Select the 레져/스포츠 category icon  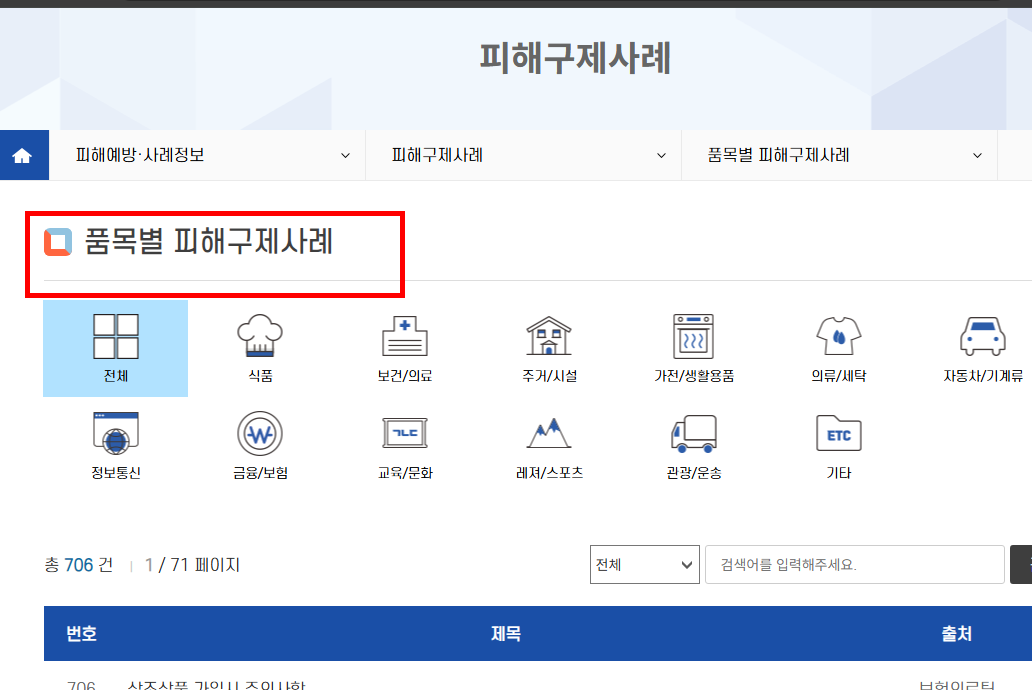(549, 443)
